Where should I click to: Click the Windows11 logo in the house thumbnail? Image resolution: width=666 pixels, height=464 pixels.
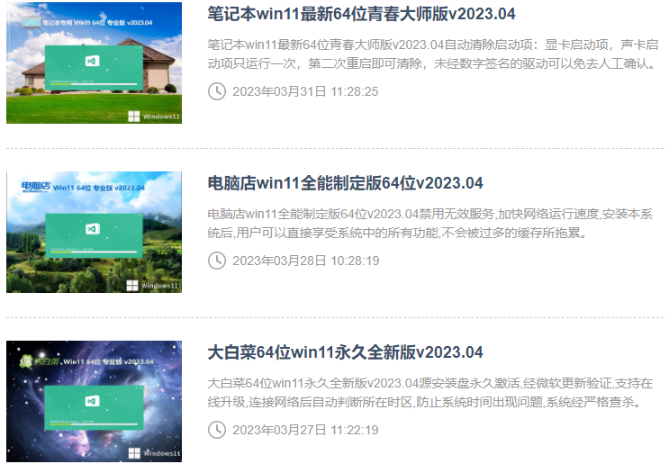[x=154, y=116]
